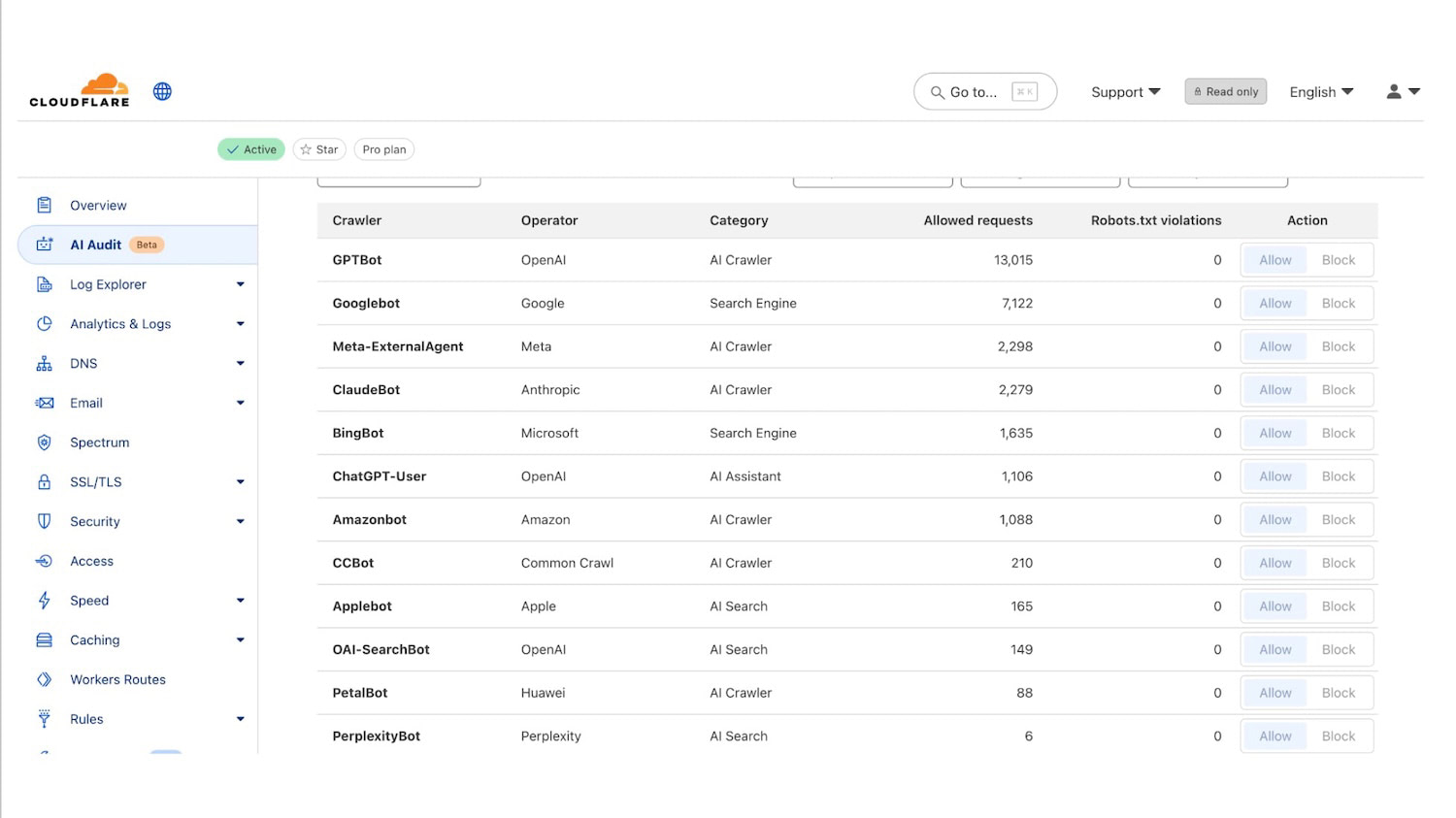
Task: Open the English language dropdown
Action: click(x=1320, y=91)
